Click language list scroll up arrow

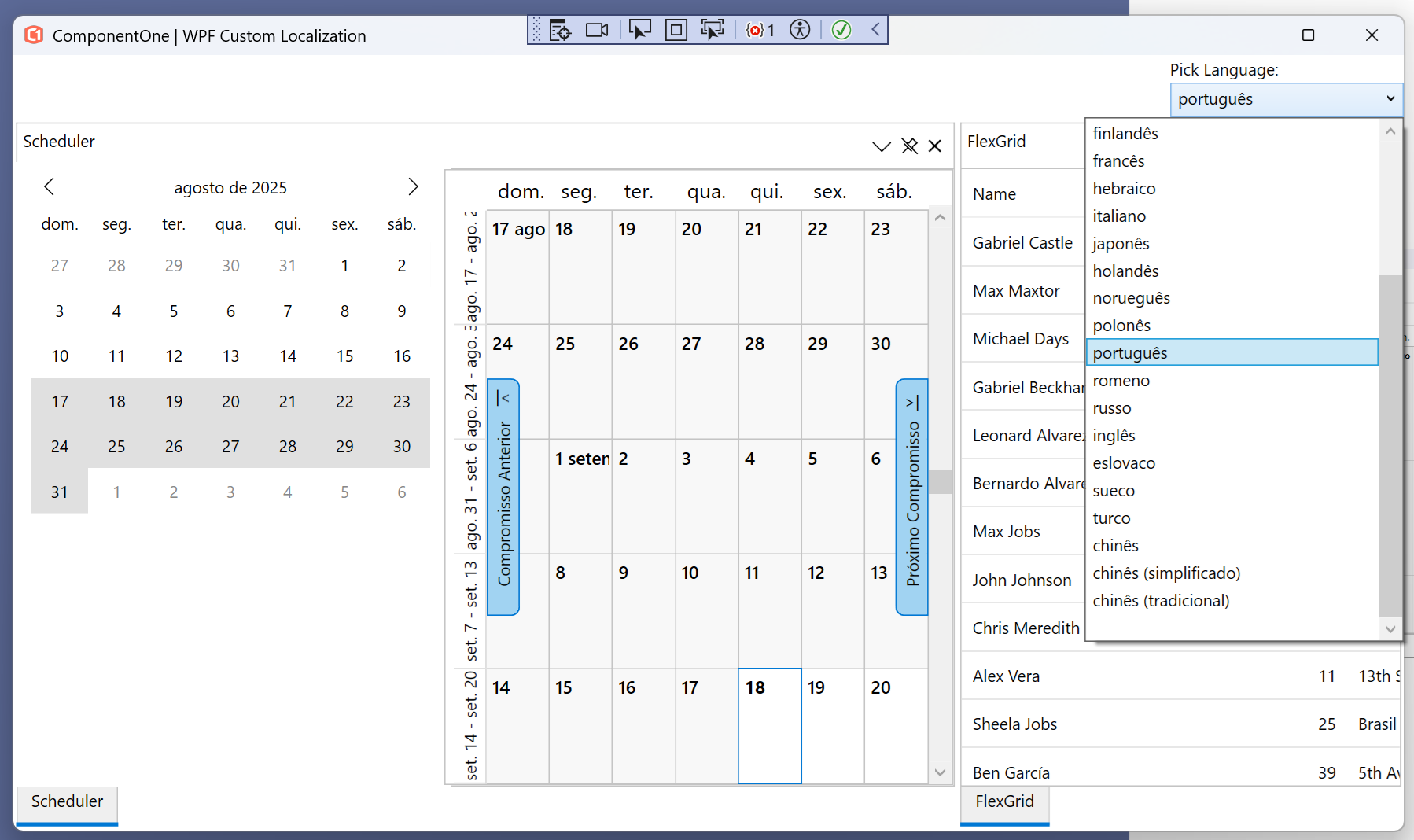[x=1390, y=131]
